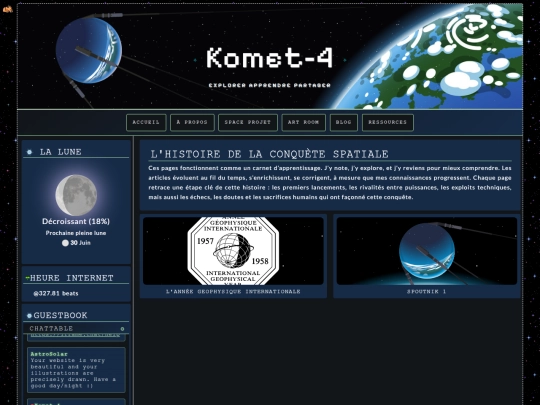Image resolution: width=540 pixels, height=405 pixels.
Task: Open the Spoutnik 1 thumbnail image
Action: click(427, 251)
